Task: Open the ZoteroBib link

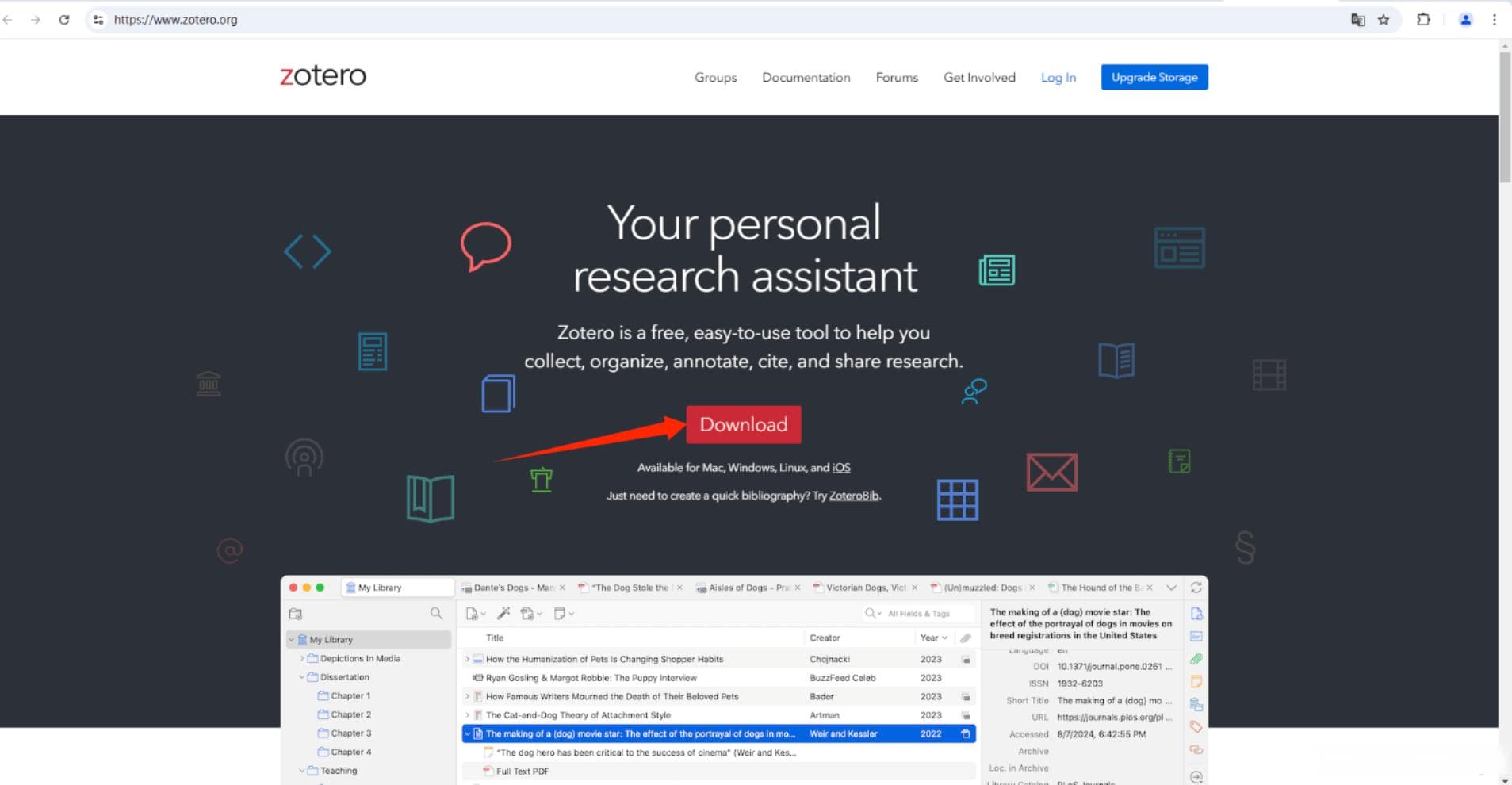Action: [854, 496]
